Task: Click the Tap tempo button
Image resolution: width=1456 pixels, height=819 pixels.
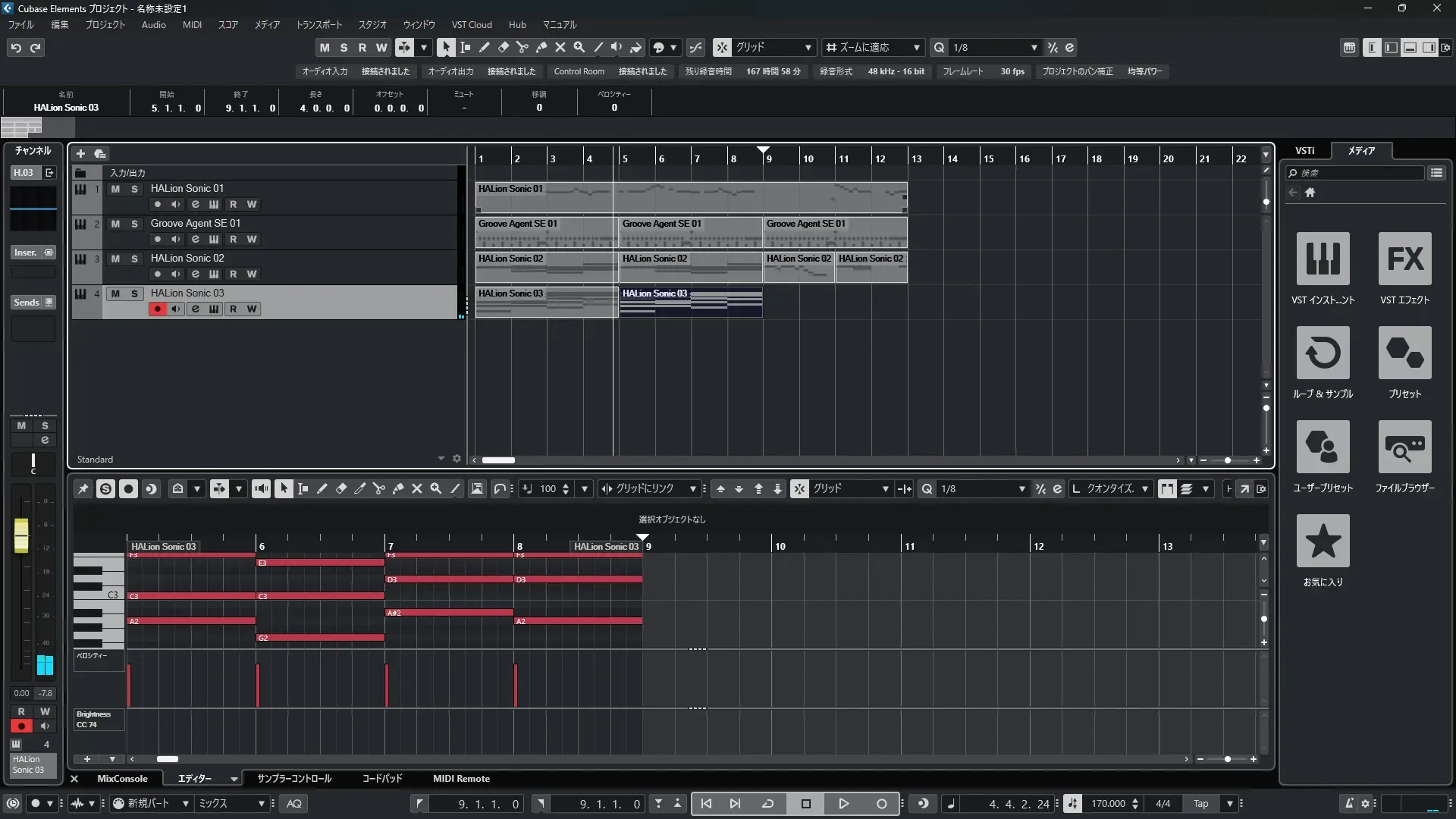Action: point(1200,803)
